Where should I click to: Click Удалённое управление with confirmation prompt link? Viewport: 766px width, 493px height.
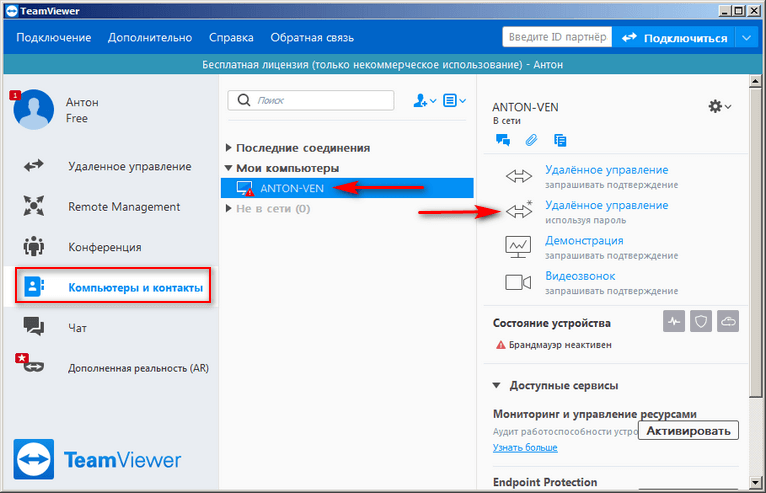[606, 170]
